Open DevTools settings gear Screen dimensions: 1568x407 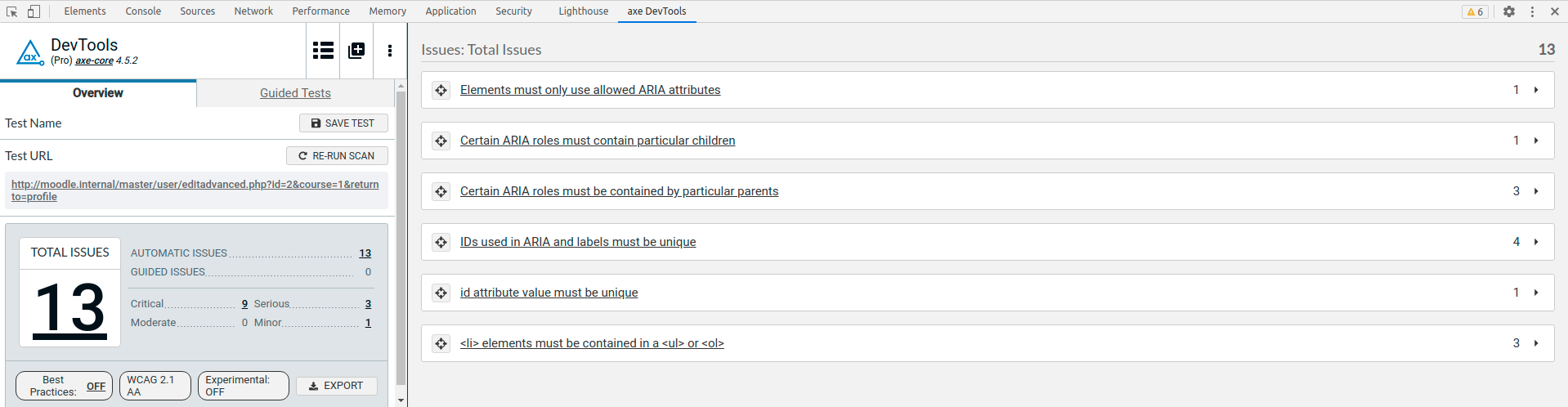pos(1509,11)
